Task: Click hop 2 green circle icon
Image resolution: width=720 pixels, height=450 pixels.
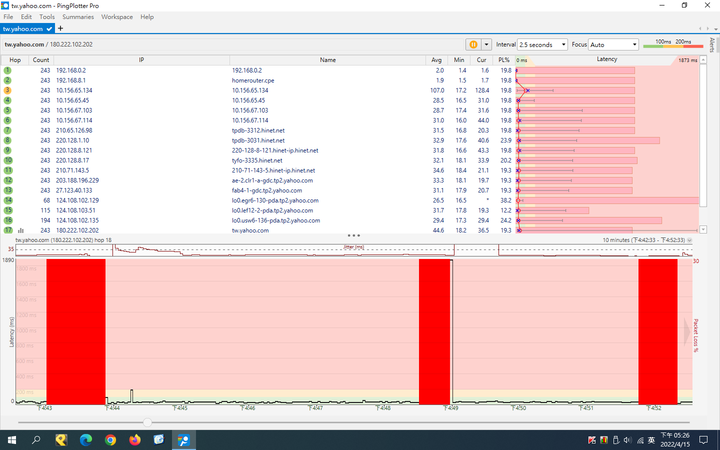Action: [x=7, y=80]
